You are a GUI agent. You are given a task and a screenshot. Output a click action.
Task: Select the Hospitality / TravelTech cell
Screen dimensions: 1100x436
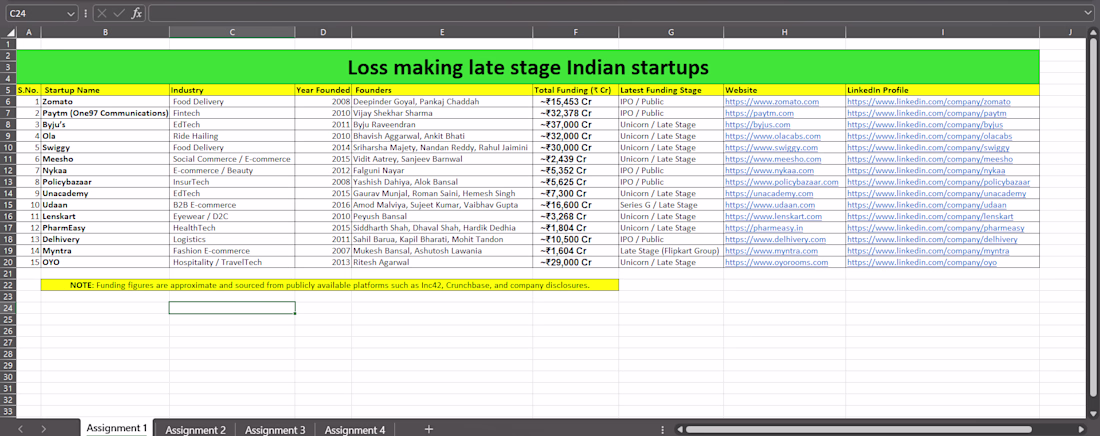point(232,263)
